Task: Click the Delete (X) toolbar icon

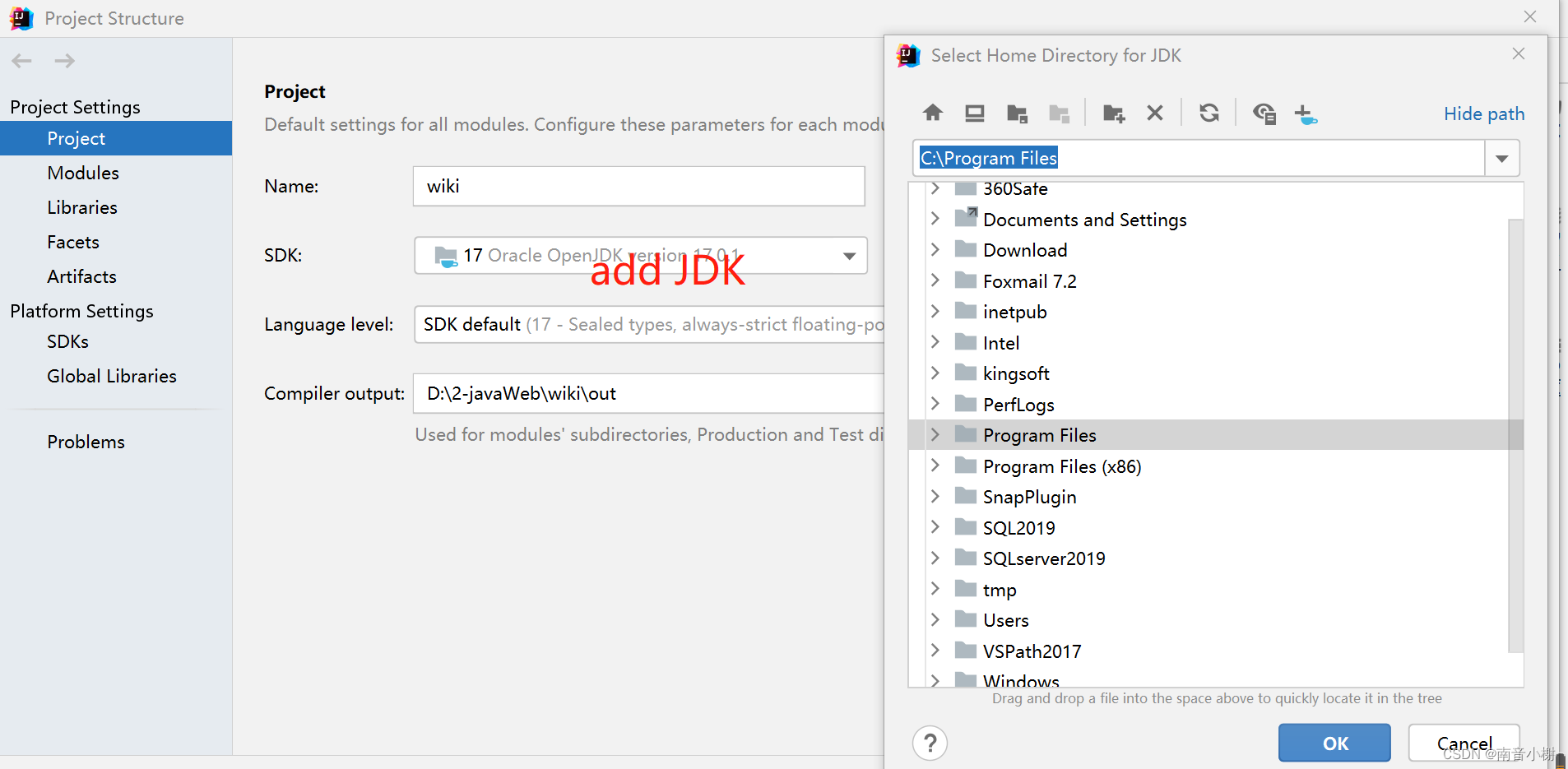Action: tap(1155, 113)
